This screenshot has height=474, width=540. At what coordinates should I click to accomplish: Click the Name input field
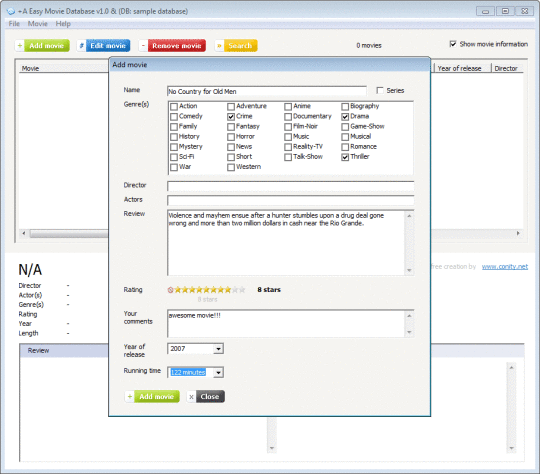click(267, 91)
